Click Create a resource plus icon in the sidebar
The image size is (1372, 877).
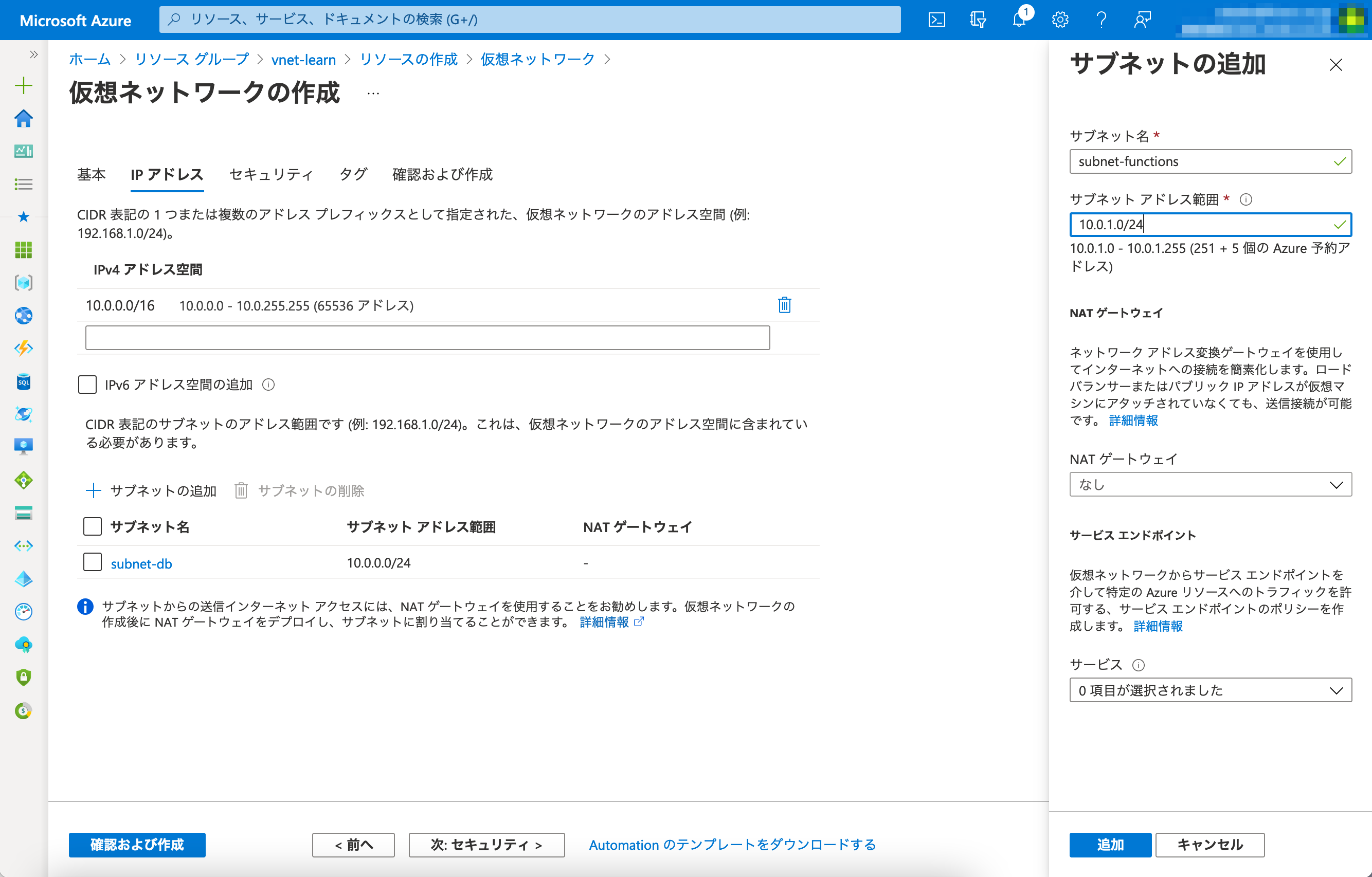coord(23,85)
